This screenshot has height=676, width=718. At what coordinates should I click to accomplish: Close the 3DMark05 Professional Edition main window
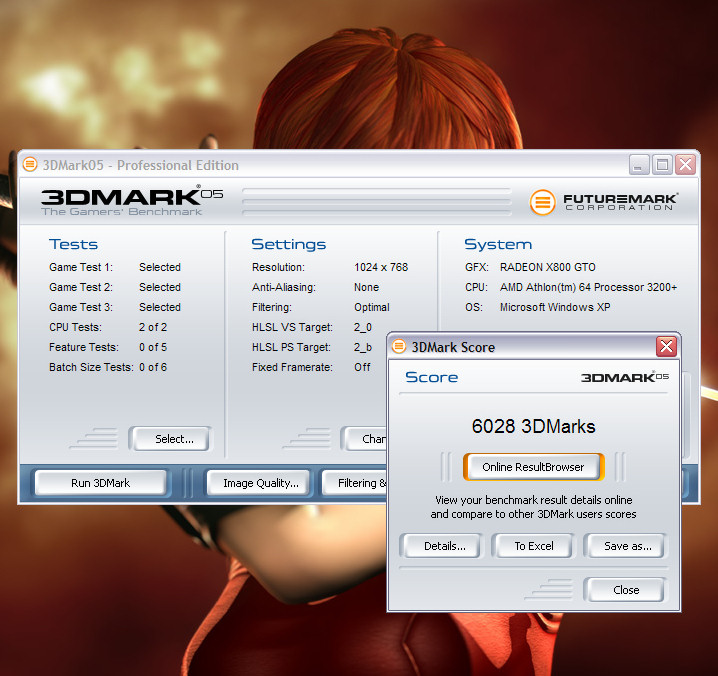(685, 164)
